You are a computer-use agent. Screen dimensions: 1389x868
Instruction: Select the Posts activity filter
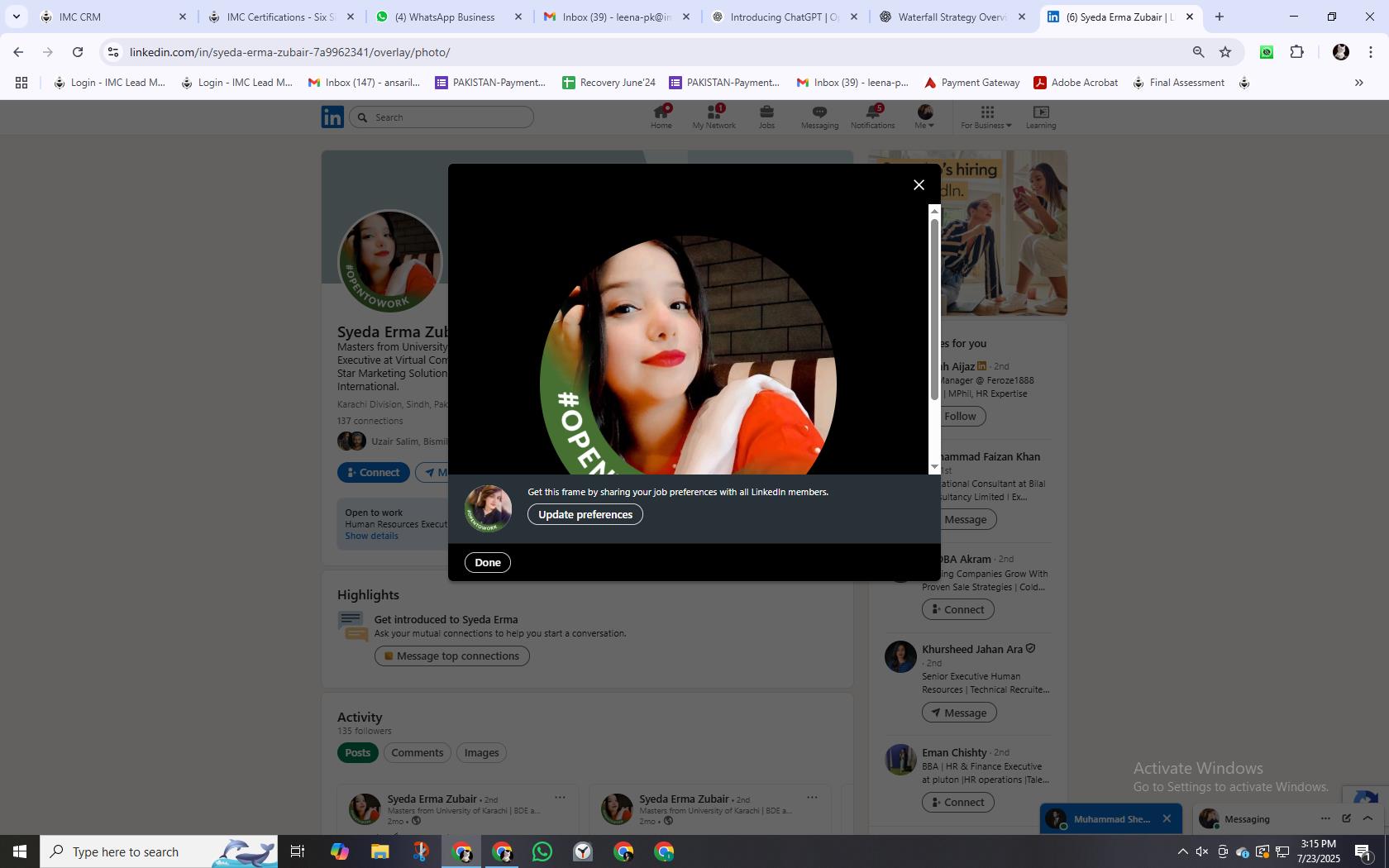pos(357,753)
